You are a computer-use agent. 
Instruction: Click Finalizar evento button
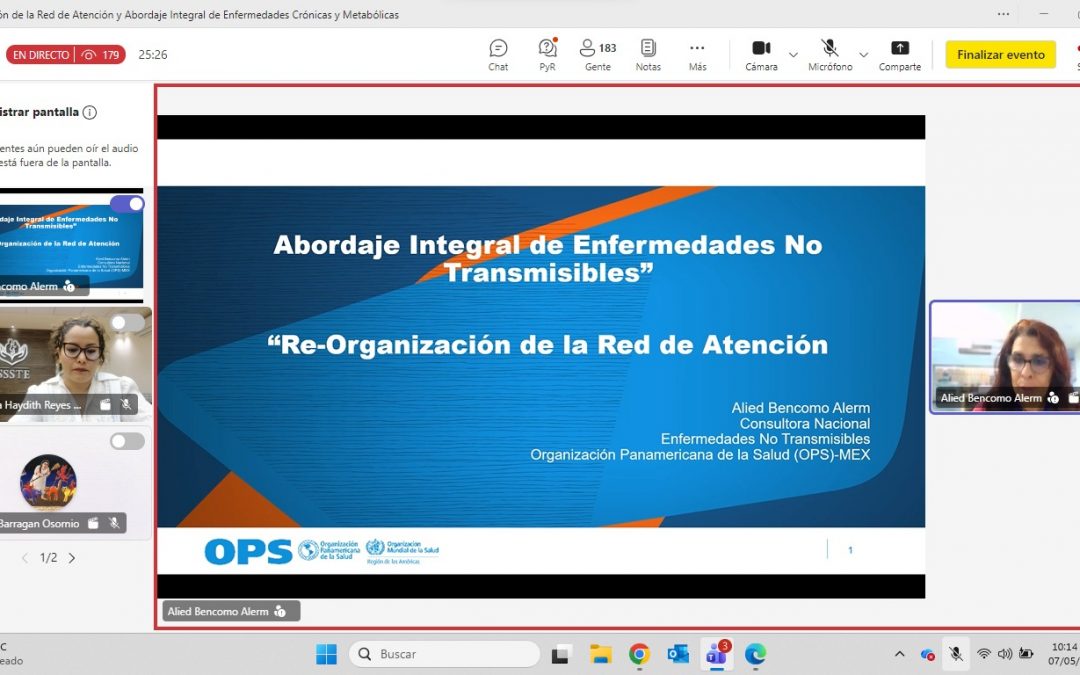tap(1000, 54)
